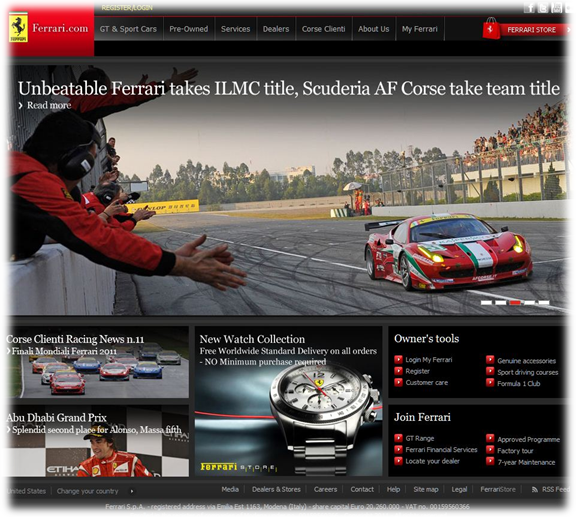Image resolution: width=576 pixels, height=517 pixels.
Task: Click the red arrow icon beside Customer care
Action: pyautogui.click(x=398, y=382)
